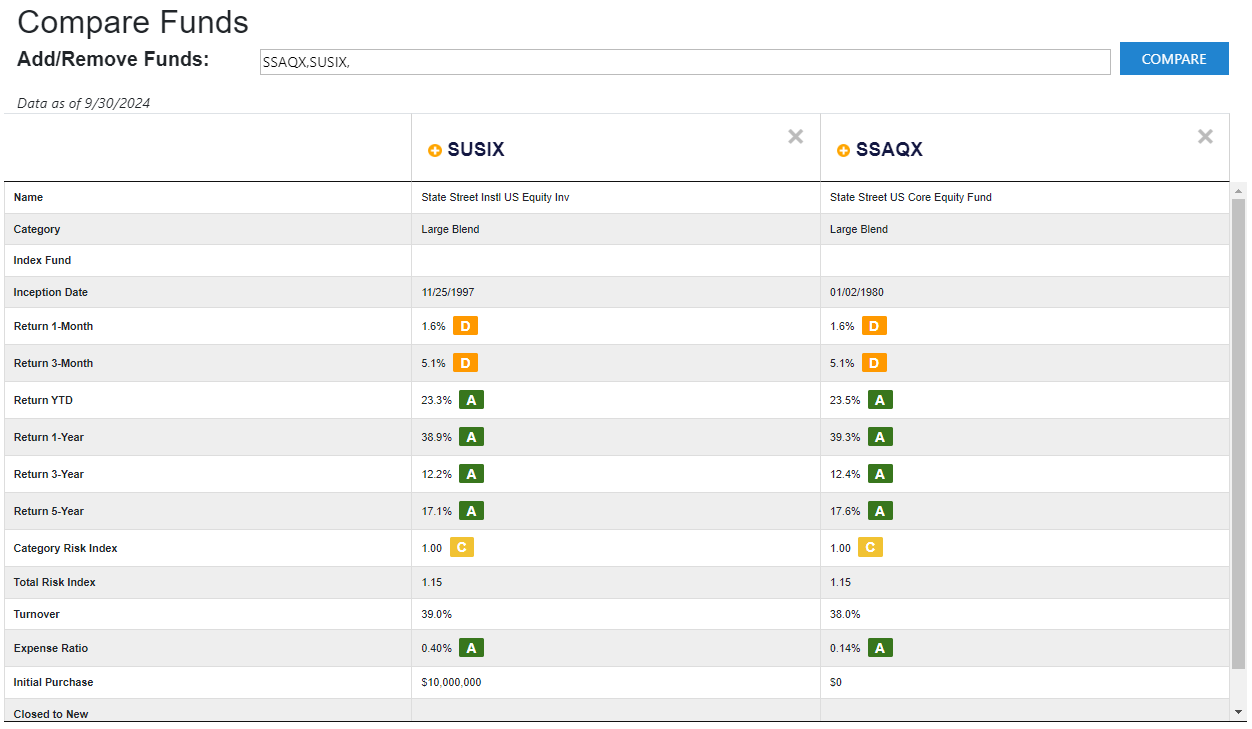Click the SUSIX 1-Year return 38.9%
The width and height of the screenshot is (1252, 729).
click(436, 438)
